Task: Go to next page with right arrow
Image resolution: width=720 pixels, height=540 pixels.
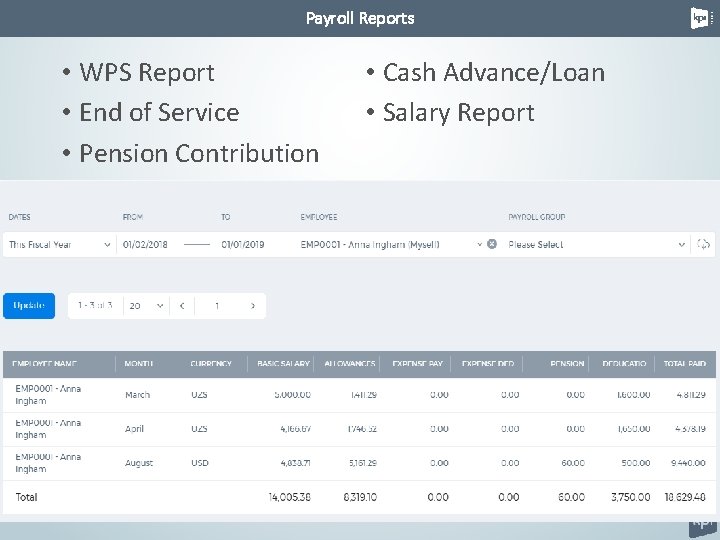Action: (x=253, y=306)
